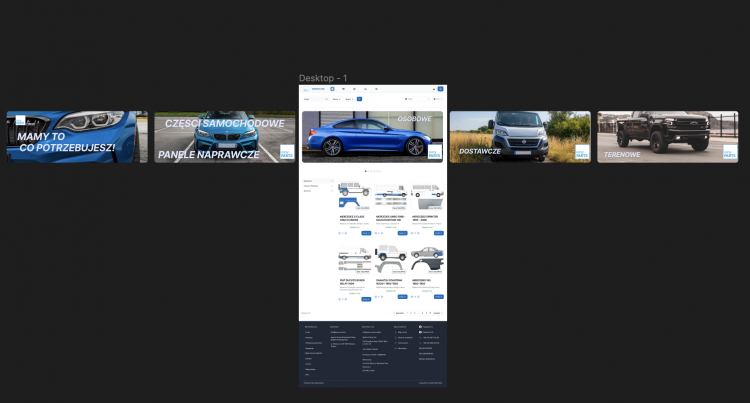Click the blue button on Mercedes Sprinter card
The height and width of the screenshot is (403, 750).
(x=439, y=233)
